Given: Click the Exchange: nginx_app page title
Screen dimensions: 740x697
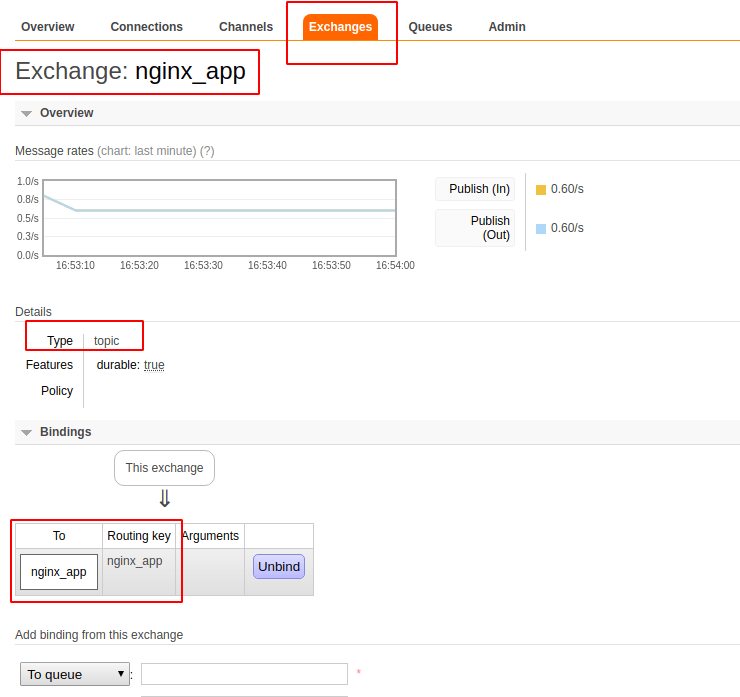Looking at the screenshot, I should tap(130, 72).
